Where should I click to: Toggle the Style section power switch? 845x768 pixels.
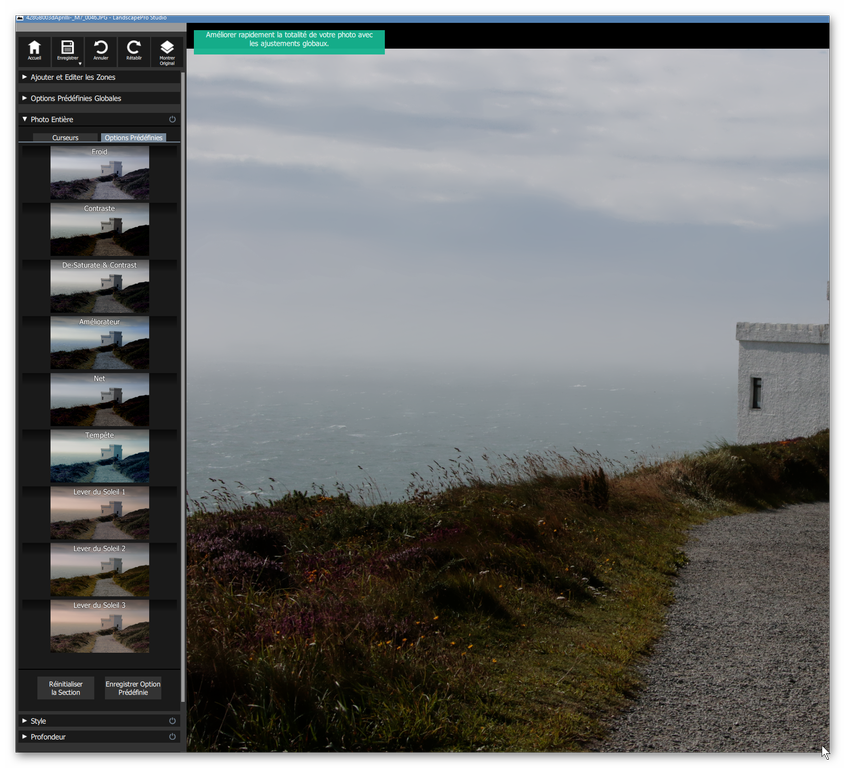coord(171,720)
